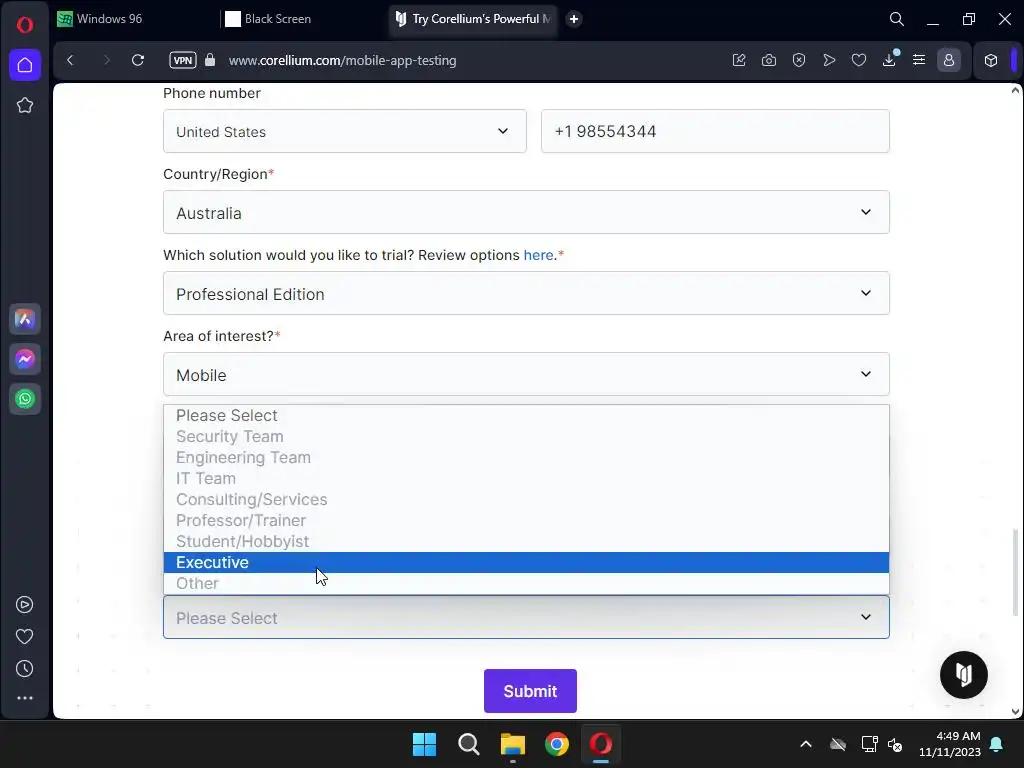Image resolution: width=1024 pixels, height=768 pixels.
Task: Open the downloads icon
Action: [x=889, y=60]
